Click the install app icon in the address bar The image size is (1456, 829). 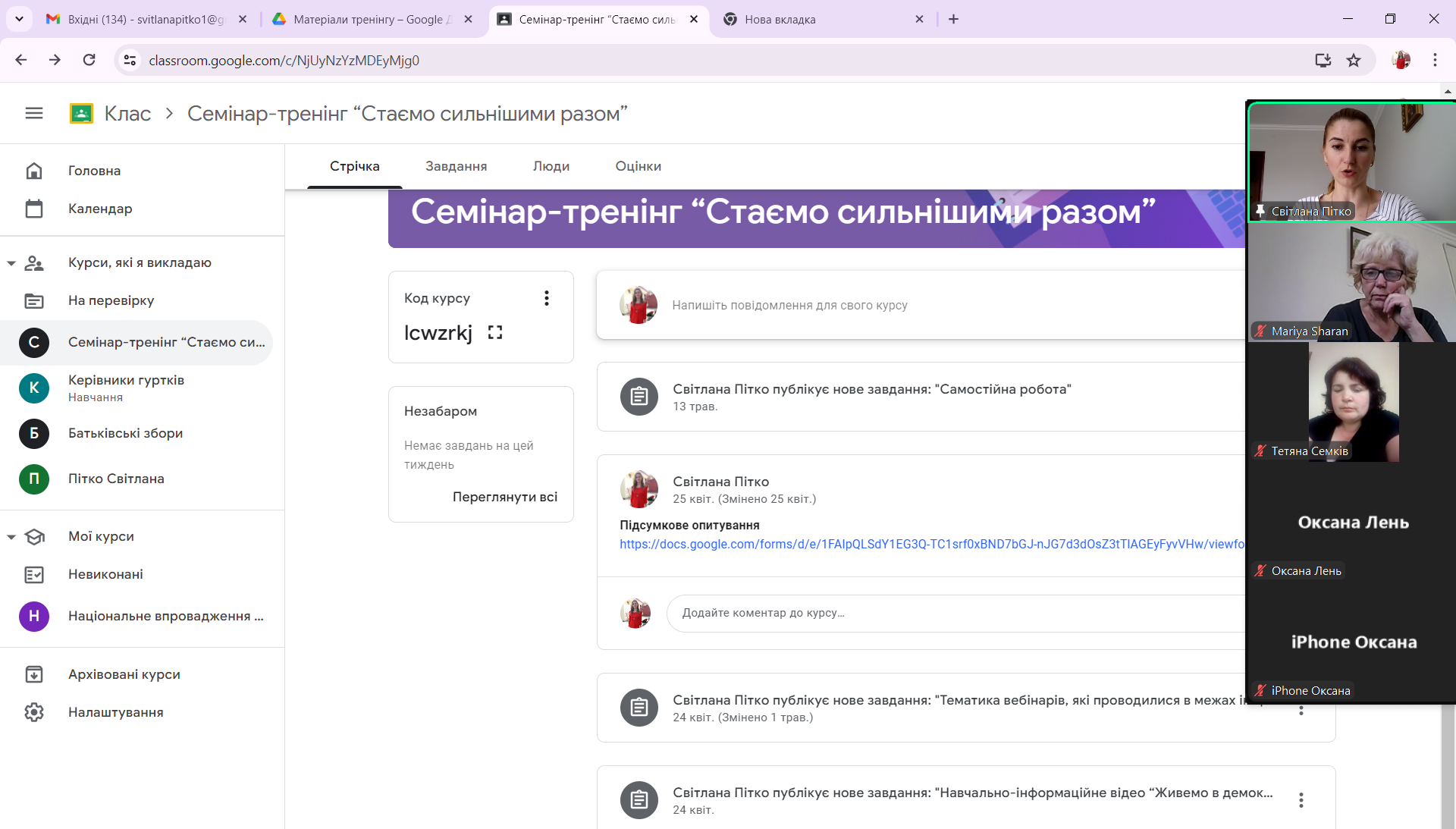click(1323, 61)
